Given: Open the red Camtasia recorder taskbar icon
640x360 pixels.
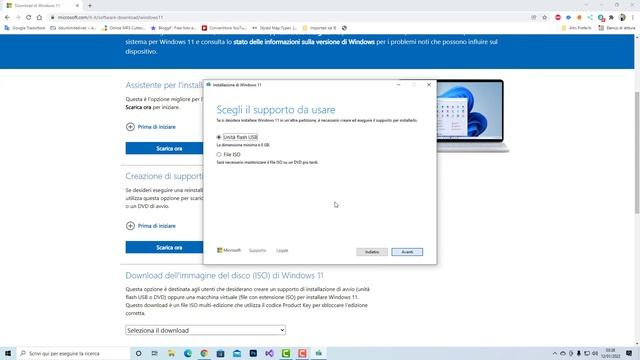Looking at the screenshot, I should click(x=302, y=353).
